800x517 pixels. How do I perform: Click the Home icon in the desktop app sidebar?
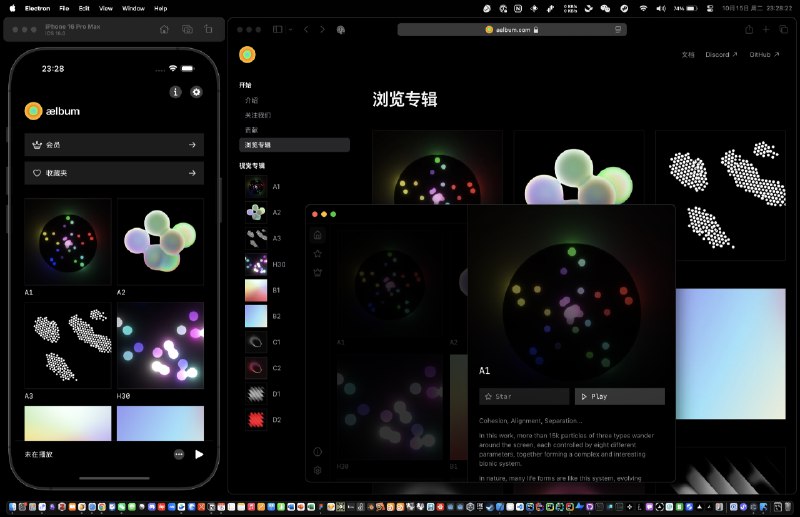(317, 235)
